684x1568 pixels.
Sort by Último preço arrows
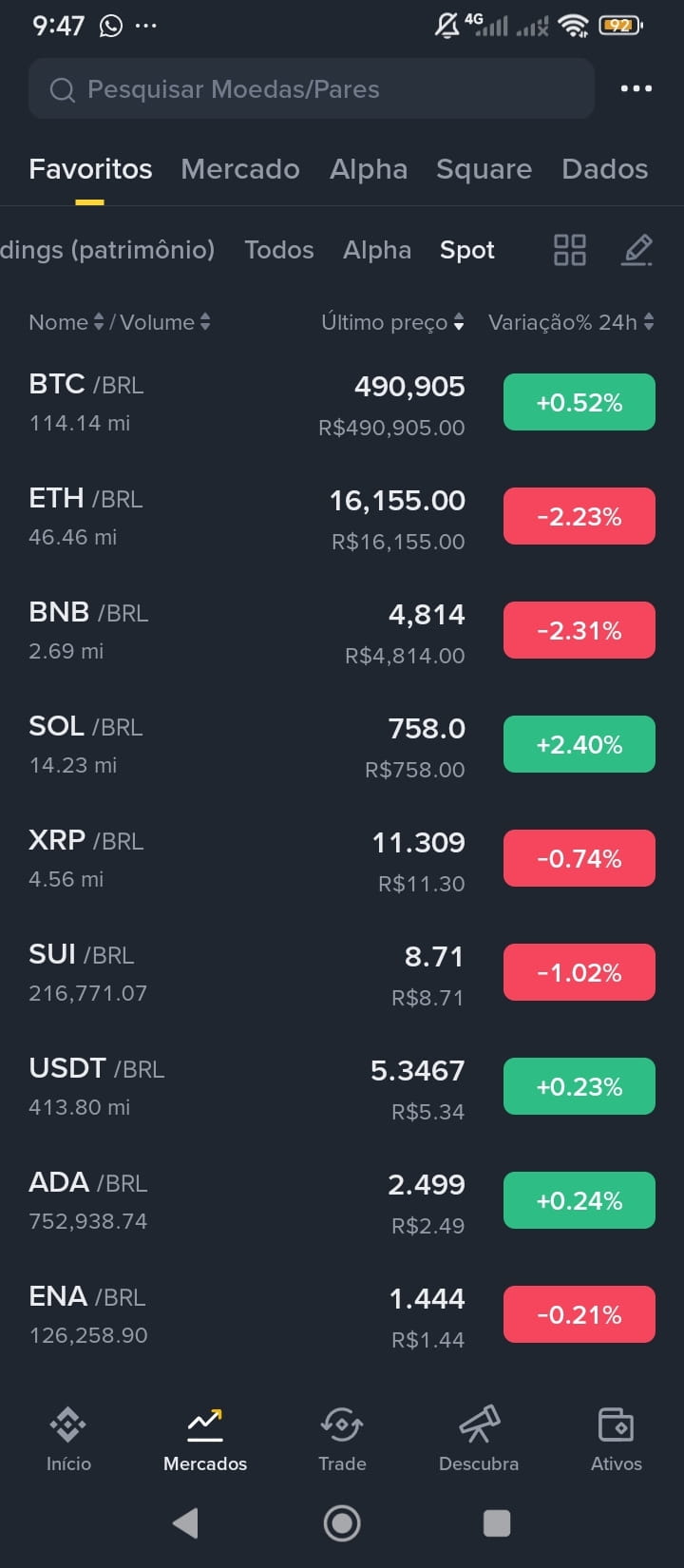pyautogui.click(x=459, y=322)
